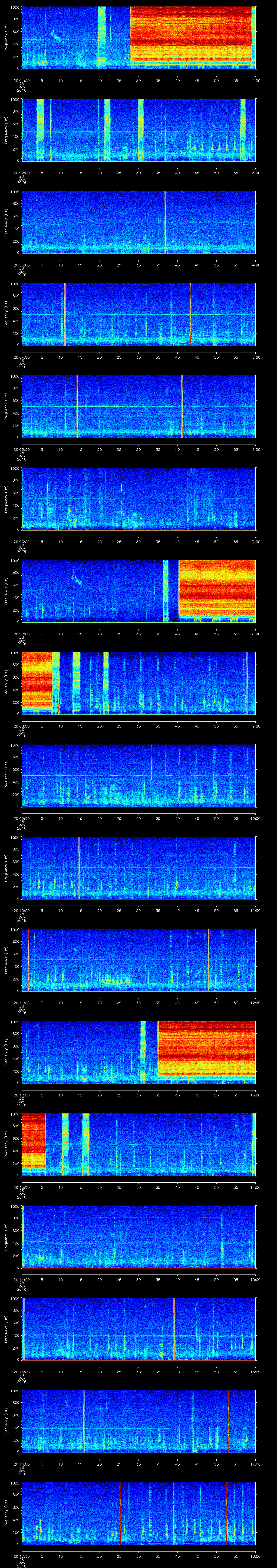Screen dimensions: 277x1568
Task: Click the 20:09:00 start time label
Action: 21,819
